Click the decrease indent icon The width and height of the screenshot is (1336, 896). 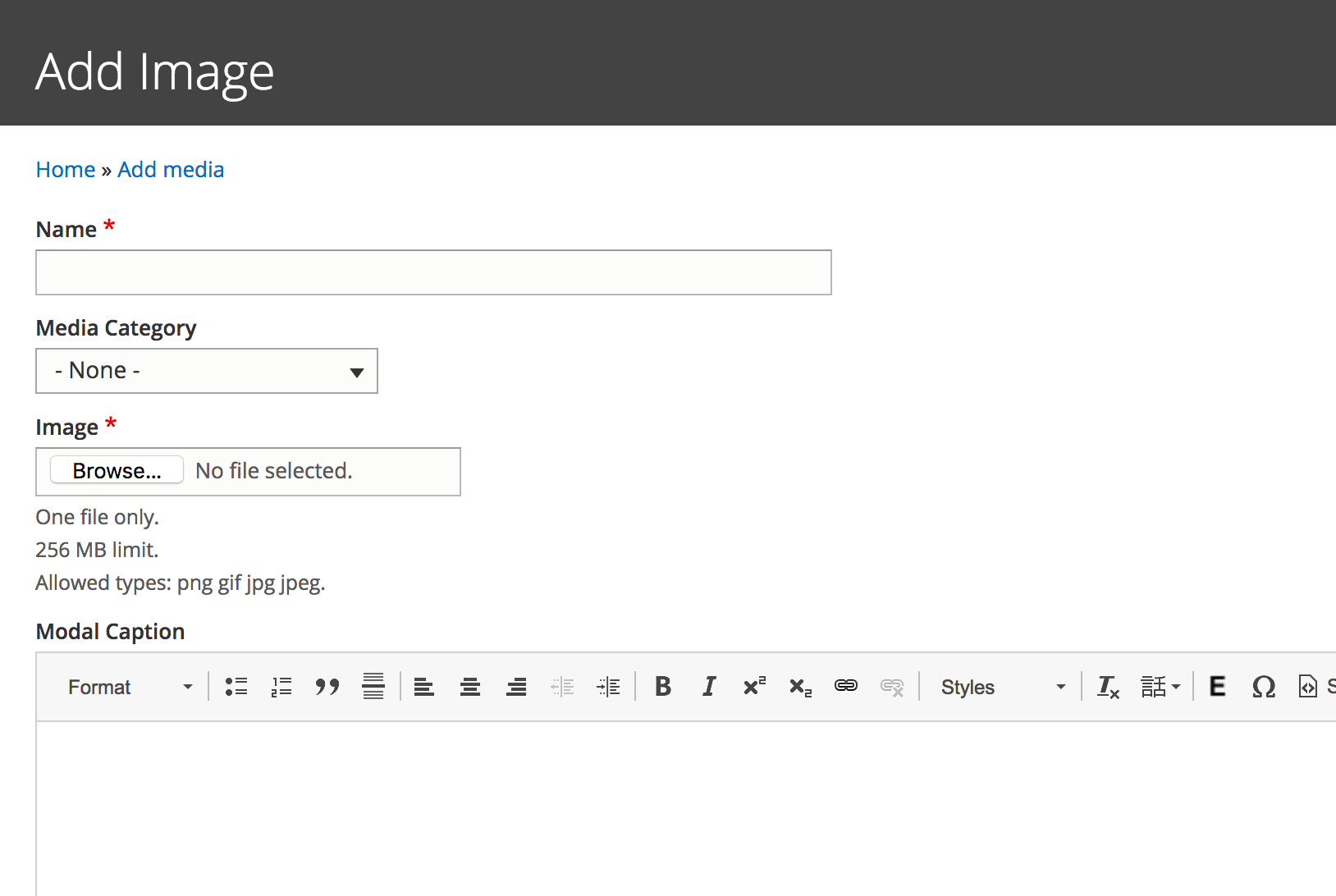[562, 687]
